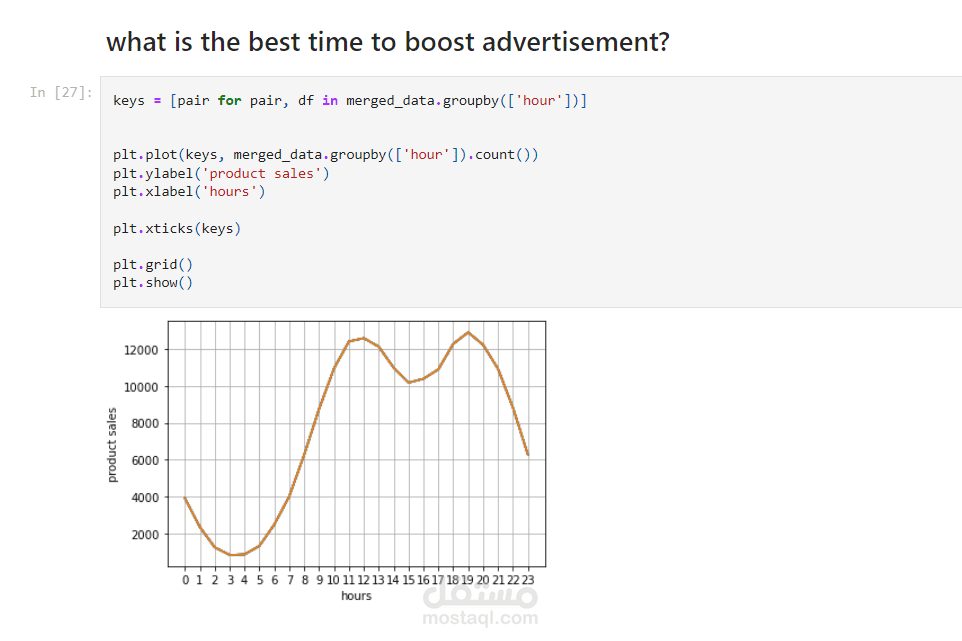This screenshot has width=962, height=641.
Task: Click the line's lowest point near hour 3
Action: coord(230,555)
